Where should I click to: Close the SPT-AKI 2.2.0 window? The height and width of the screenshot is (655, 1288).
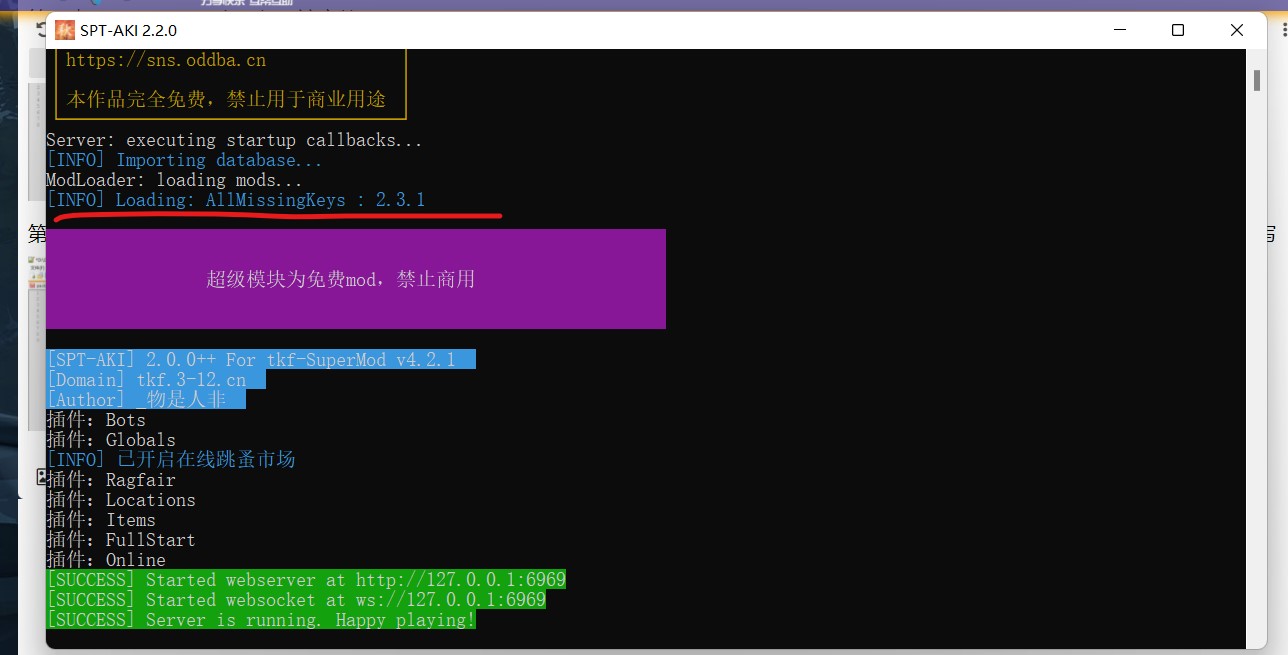1235,30
